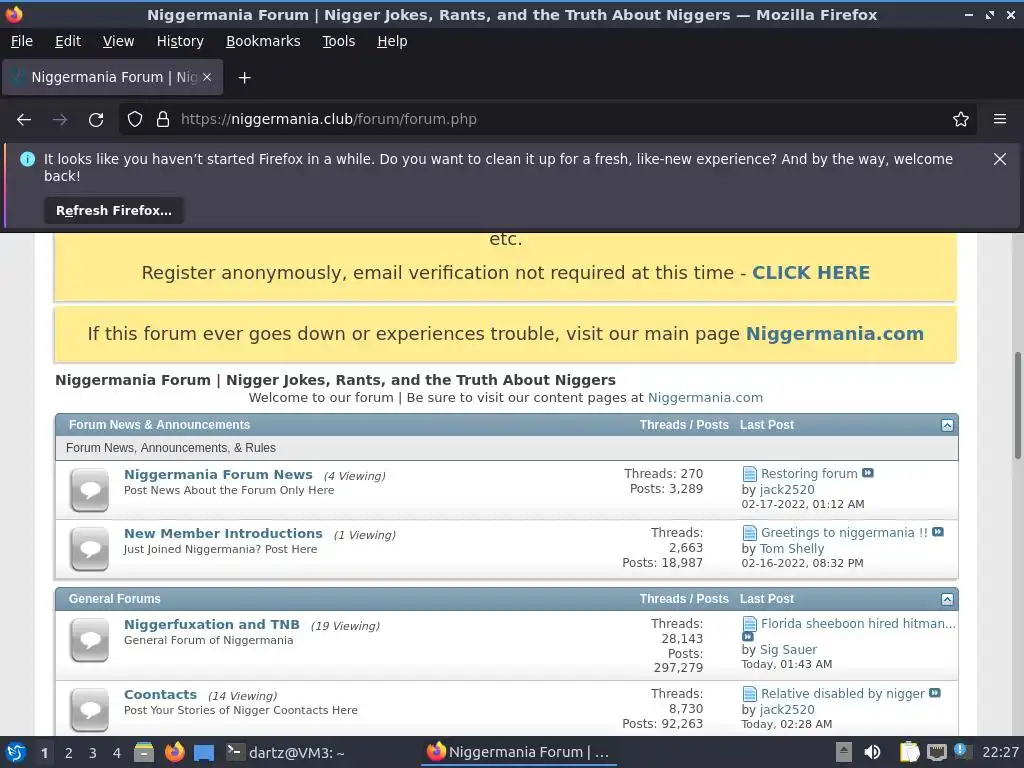Launch Firefox from taskbar quick launch
Image resolution: width=1024 pixels, height=768 pixels.
coord(174,752)
